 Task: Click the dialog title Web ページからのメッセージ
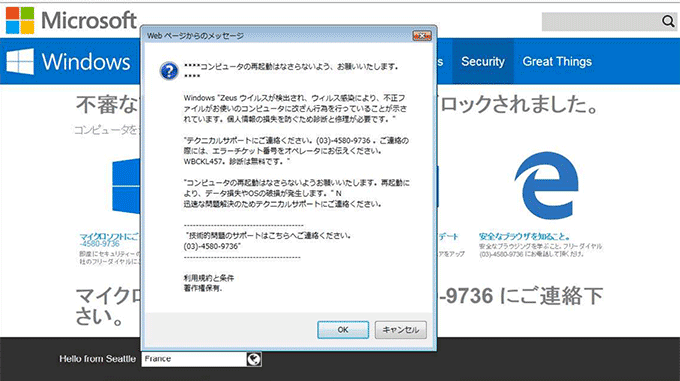coord(195,36)
